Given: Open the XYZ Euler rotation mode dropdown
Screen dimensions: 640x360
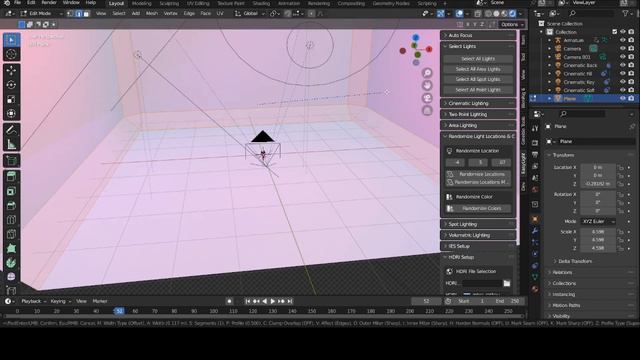Looking at the screenshot, I should pos(598,221).
